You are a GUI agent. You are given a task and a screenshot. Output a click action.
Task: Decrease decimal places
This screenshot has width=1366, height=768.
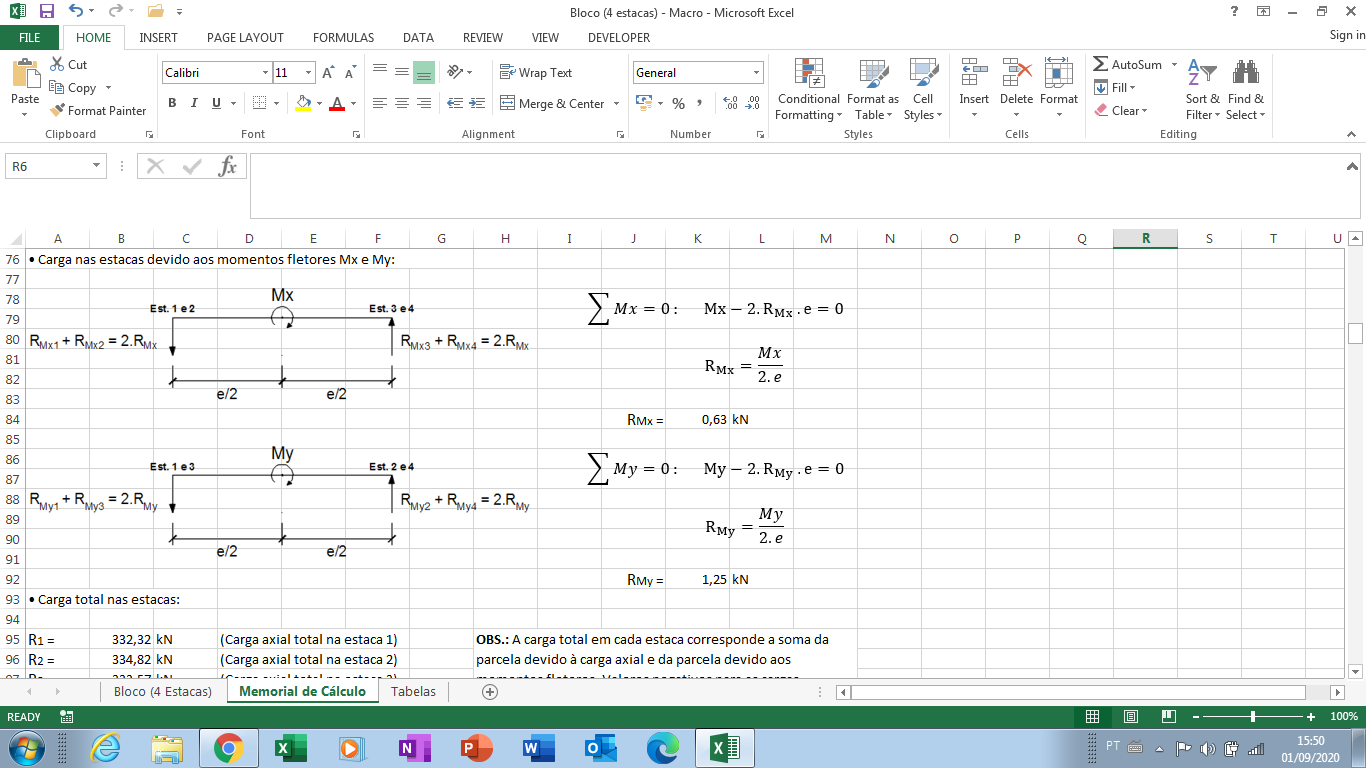pyautogui.click(x=752, y=103)
